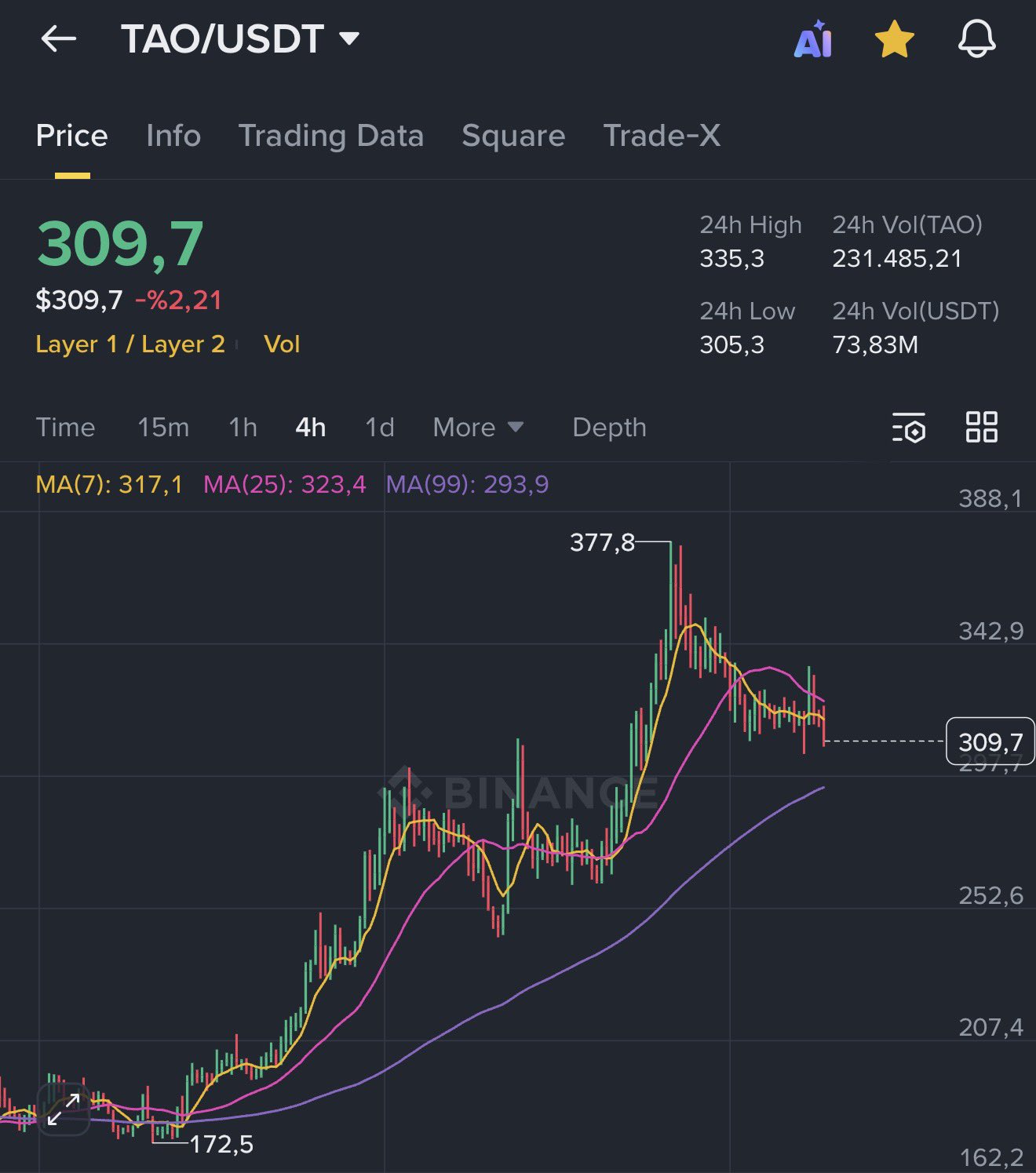Tap the back arrow icon
Image resolution: width=1036 pixels, height=1173 pixels.
click(59, 38)
